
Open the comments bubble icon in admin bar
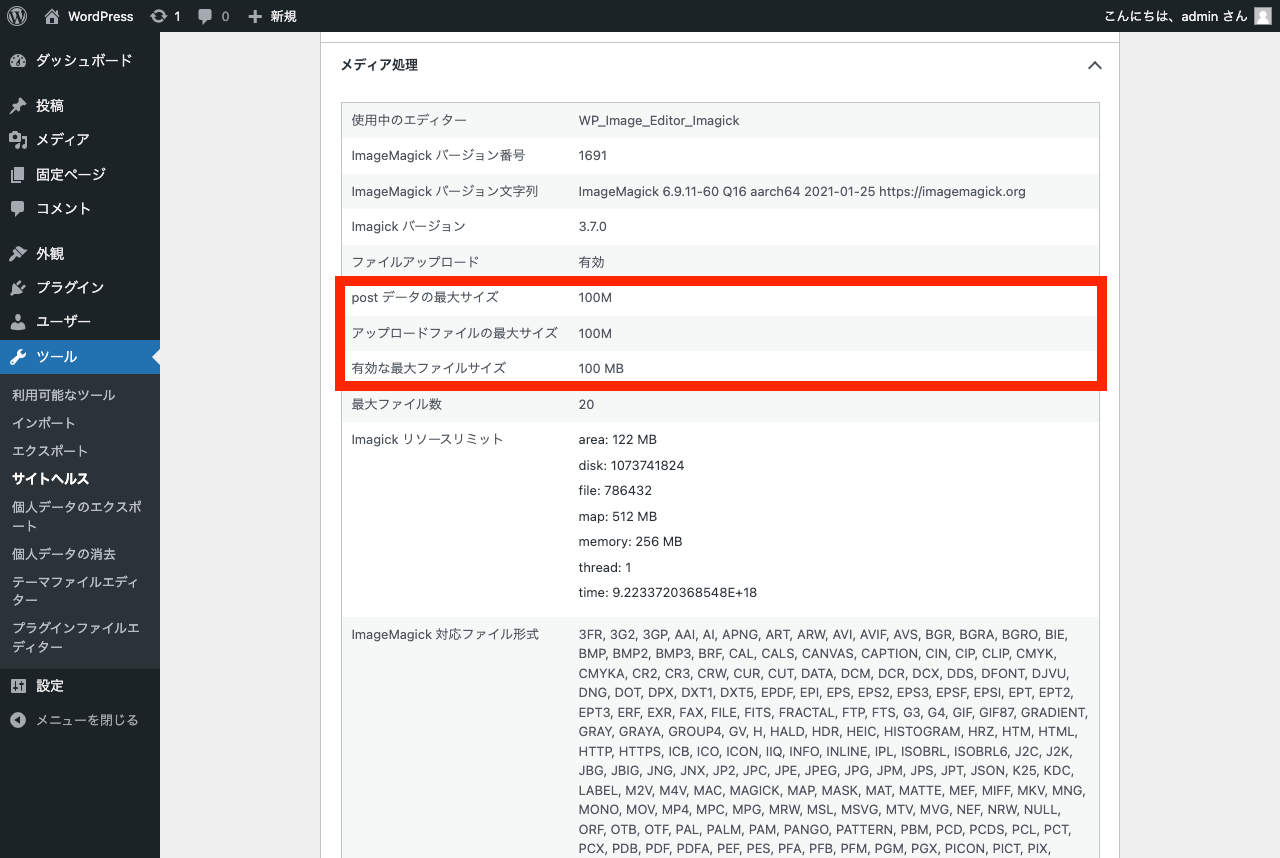(x=205, y=16)
